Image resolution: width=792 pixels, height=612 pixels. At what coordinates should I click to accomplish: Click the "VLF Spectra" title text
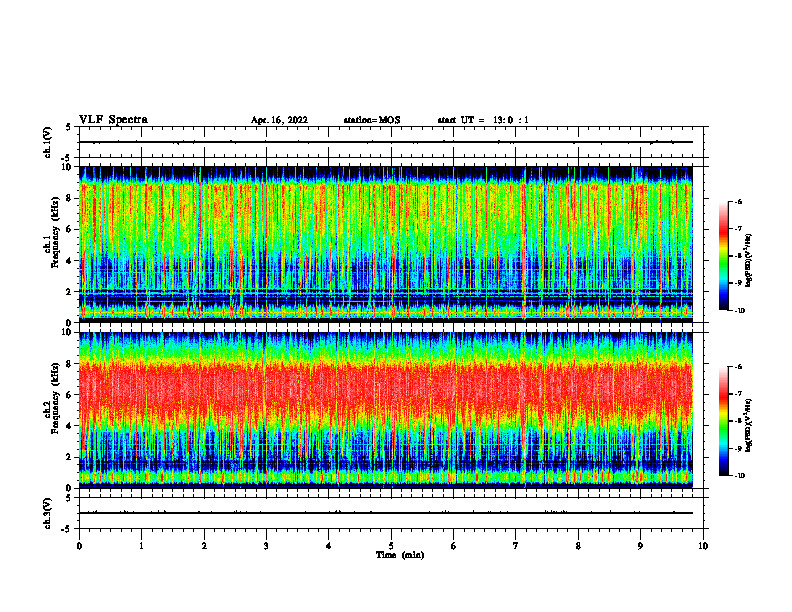click(x=113, y=120)
